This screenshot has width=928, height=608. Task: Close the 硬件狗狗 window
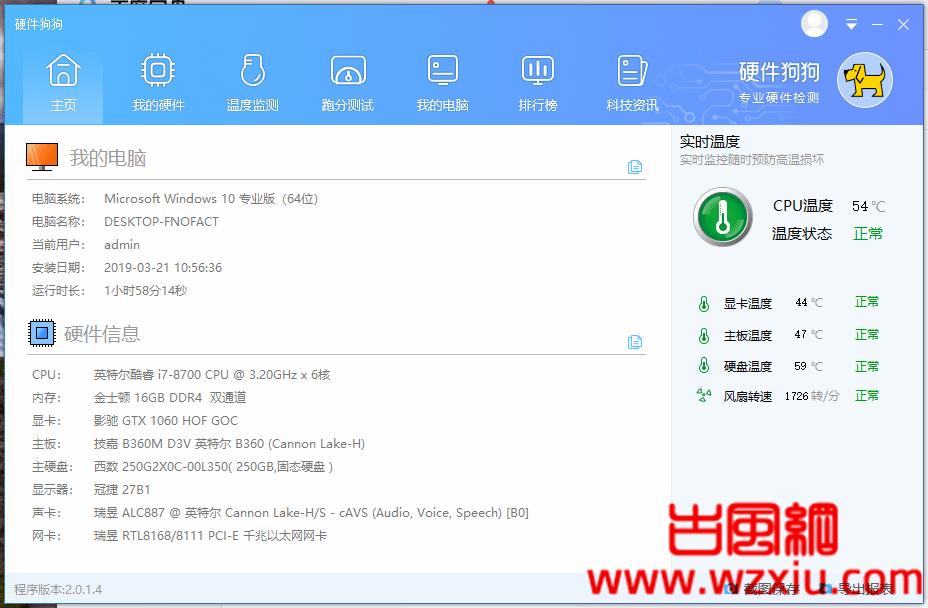903,25
